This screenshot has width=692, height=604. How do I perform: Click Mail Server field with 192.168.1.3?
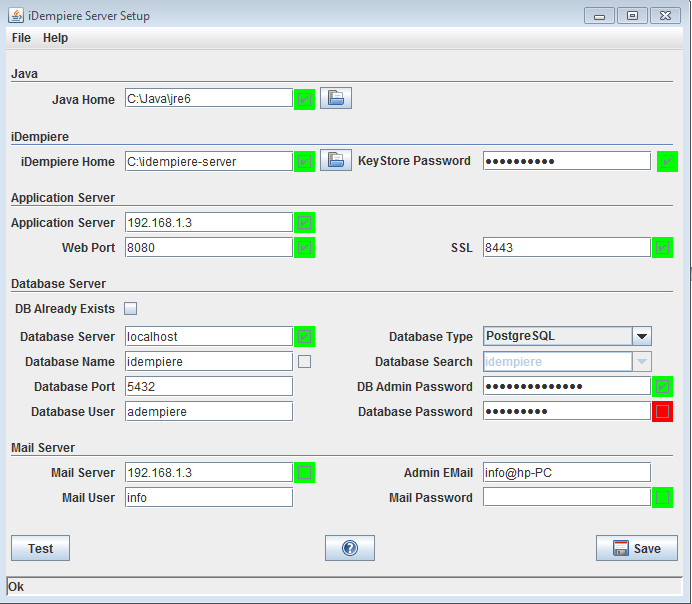point(209,473)
